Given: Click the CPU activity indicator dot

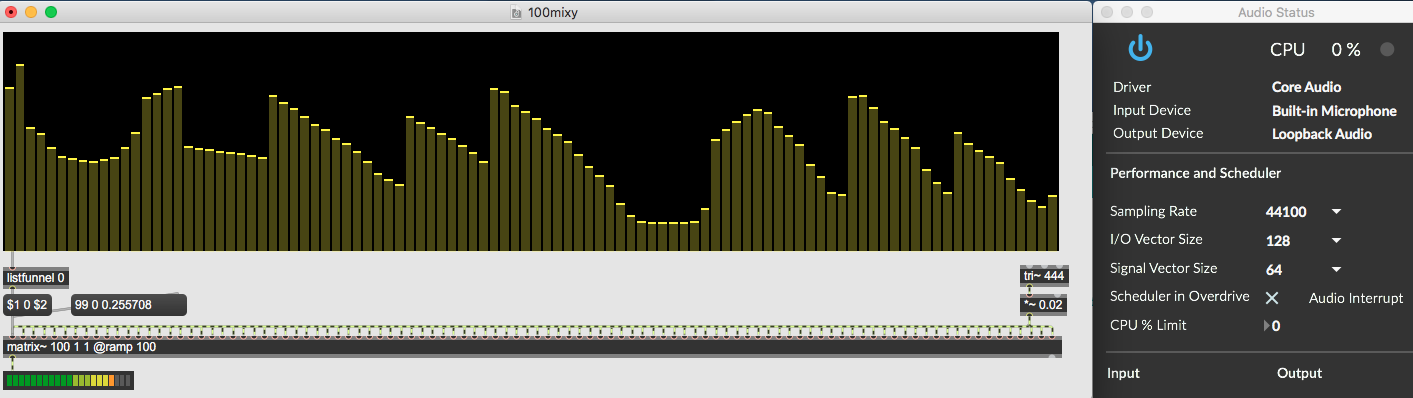Looking at the screenshot, I should coord(1387,49).
